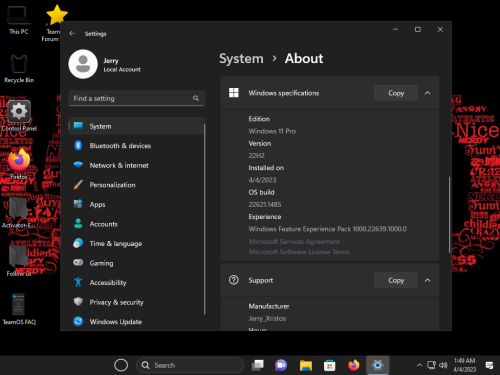The height and width of the screenshot is (375, 500).
Task: Open the Team Forum star shortcut
Action: click(56, 23)
